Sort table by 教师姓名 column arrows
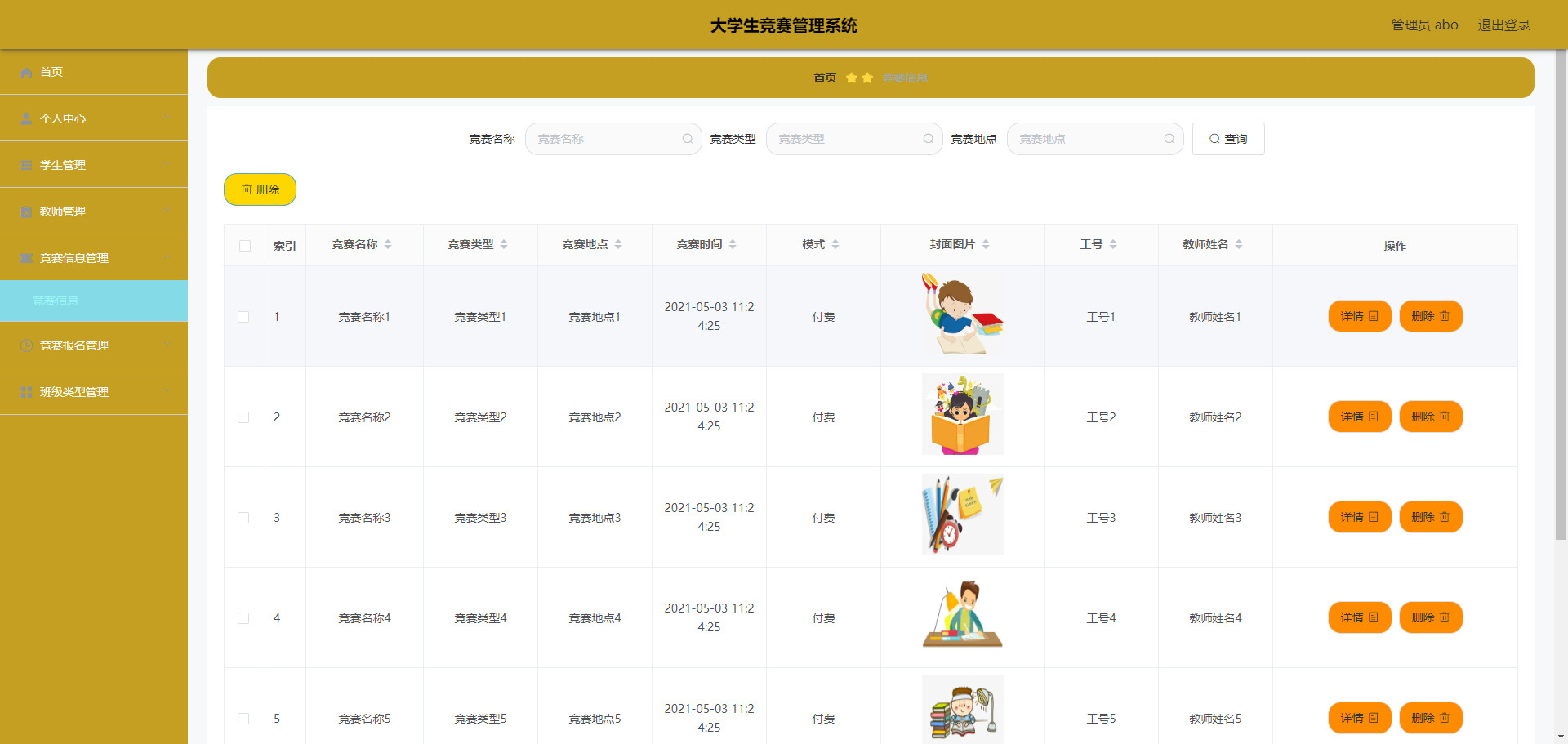Screen dimensions: 1568x744 point(1239,244)
